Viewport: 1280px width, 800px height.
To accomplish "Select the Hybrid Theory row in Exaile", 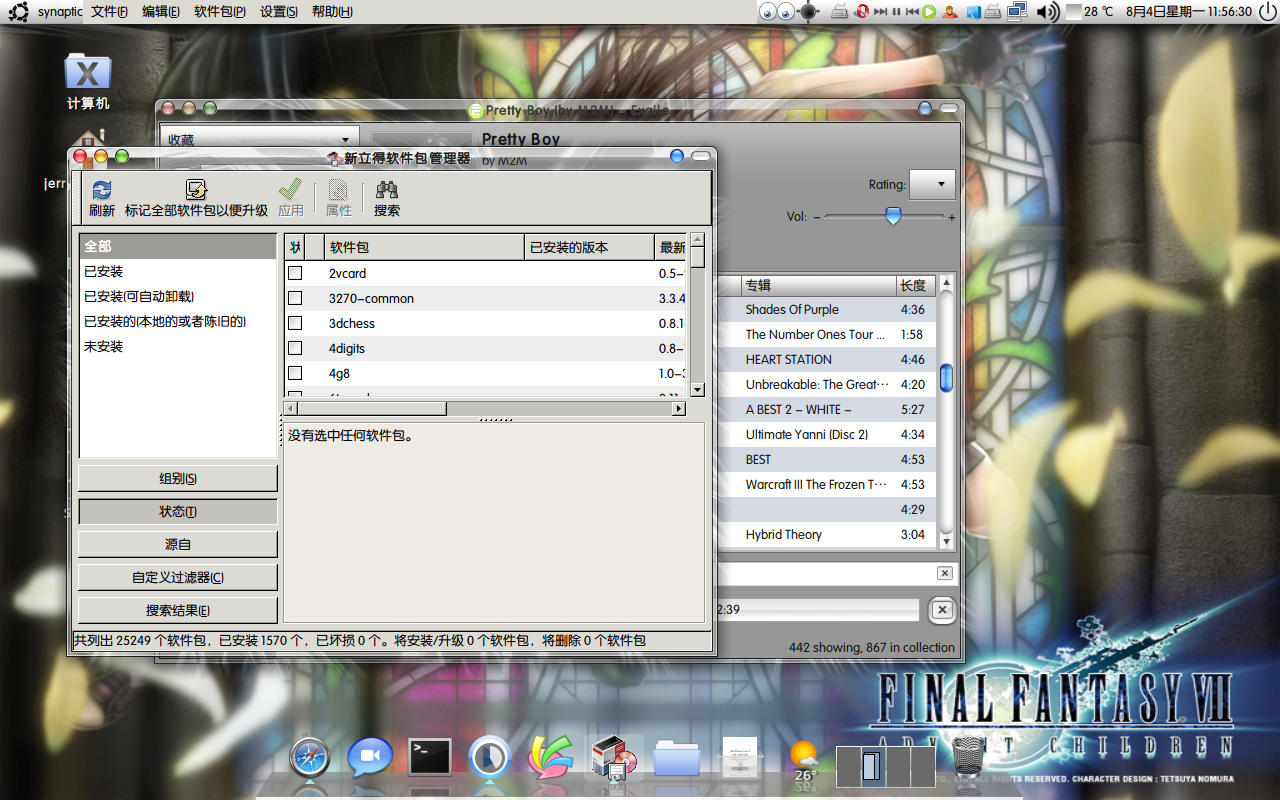I will click(x=827, y=534).
